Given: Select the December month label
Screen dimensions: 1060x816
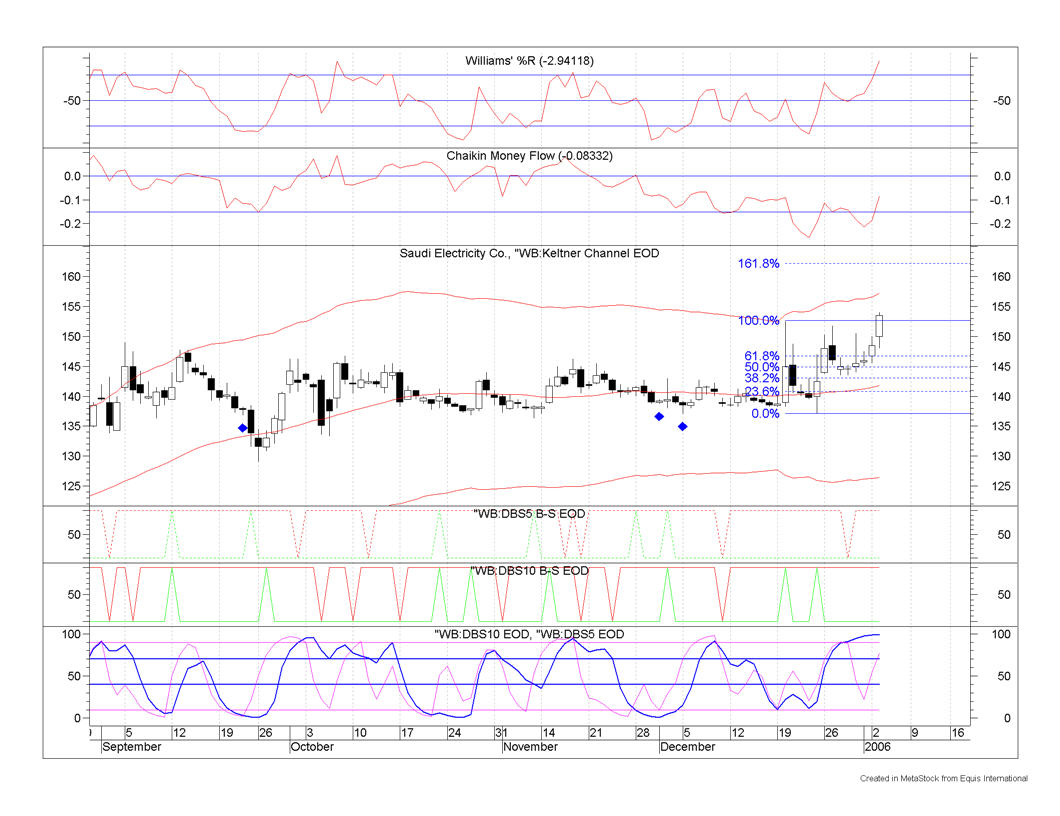Looking at the screenshot, I should point(688,747).
